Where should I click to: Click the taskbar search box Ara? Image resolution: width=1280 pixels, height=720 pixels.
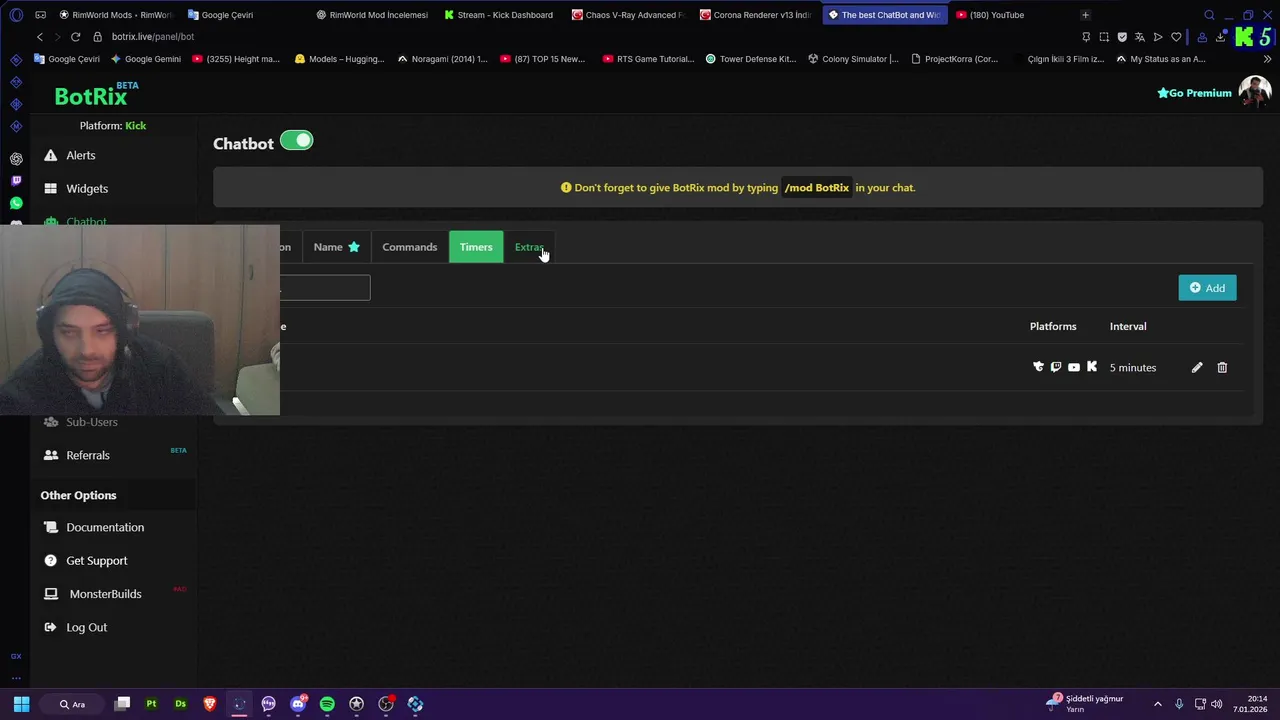72,704
